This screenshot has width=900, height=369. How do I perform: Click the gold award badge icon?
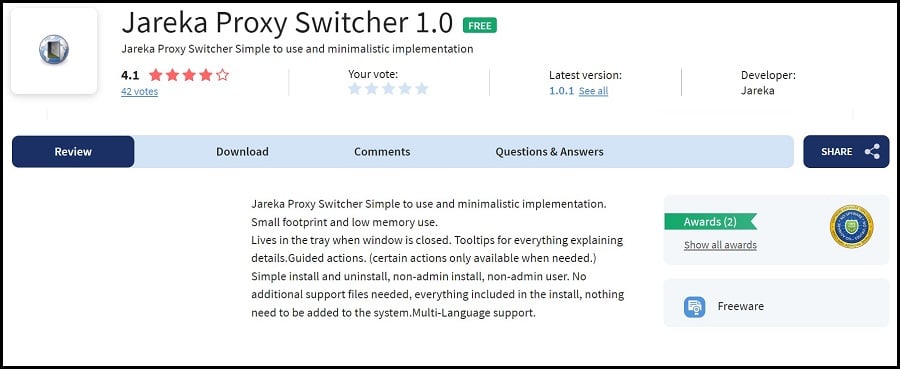851,227
